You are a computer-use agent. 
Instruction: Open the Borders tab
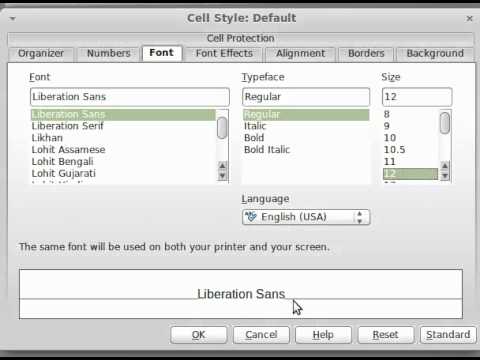(366, 54)
